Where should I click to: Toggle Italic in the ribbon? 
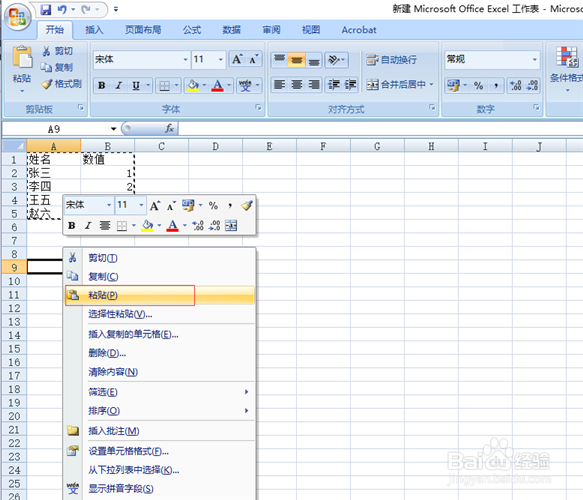(119, 86)
